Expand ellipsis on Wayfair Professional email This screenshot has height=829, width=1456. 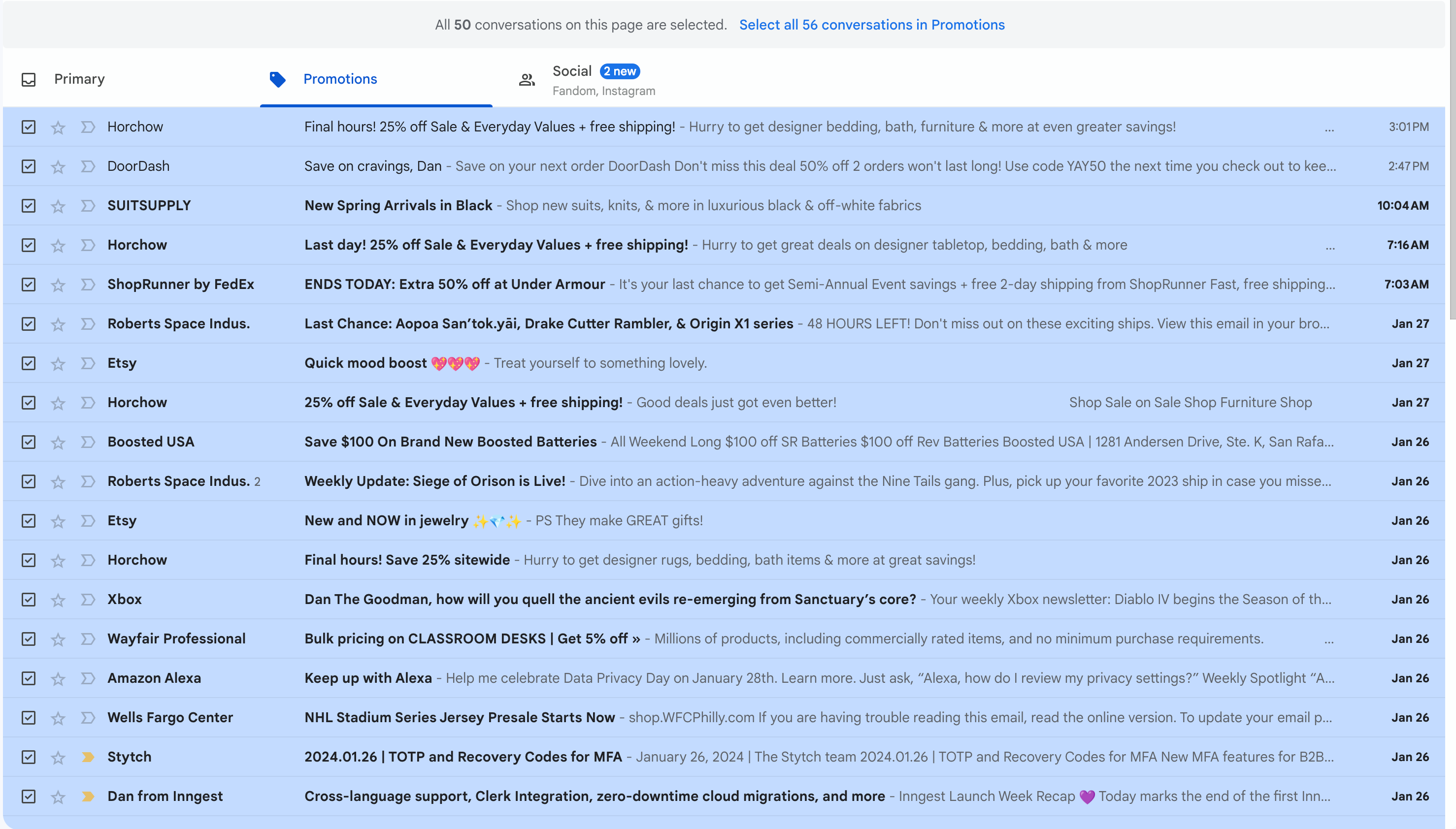pos(1328,641)
